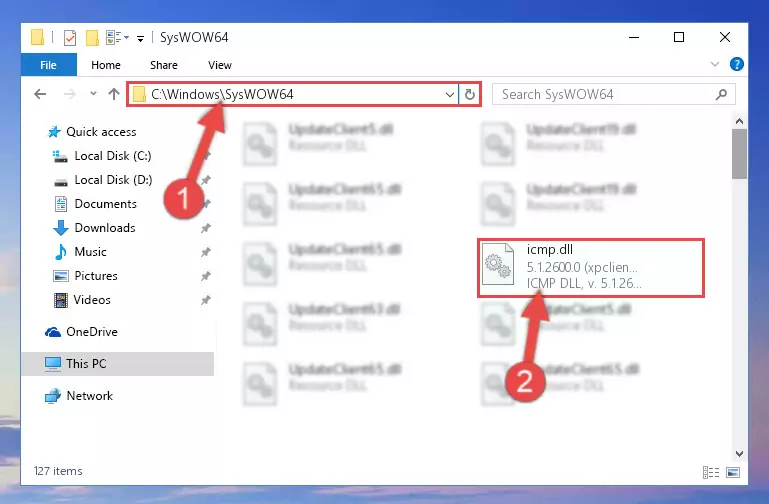Go back with the Back arrow
Screen dimensions: 769x504
tap(40, 94)
